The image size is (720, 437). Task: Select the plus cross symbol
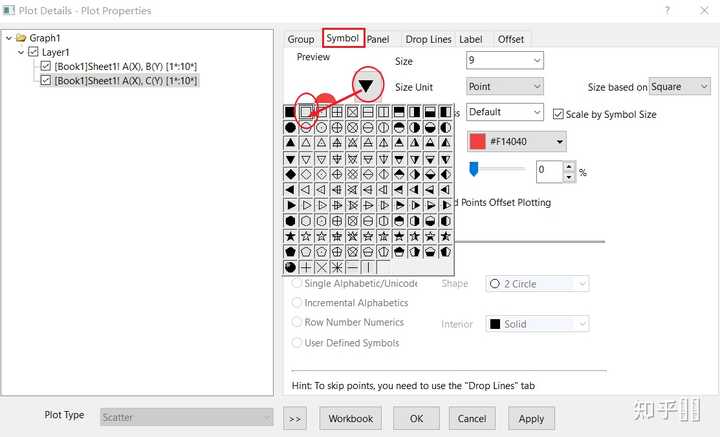(x=306, y=267)
